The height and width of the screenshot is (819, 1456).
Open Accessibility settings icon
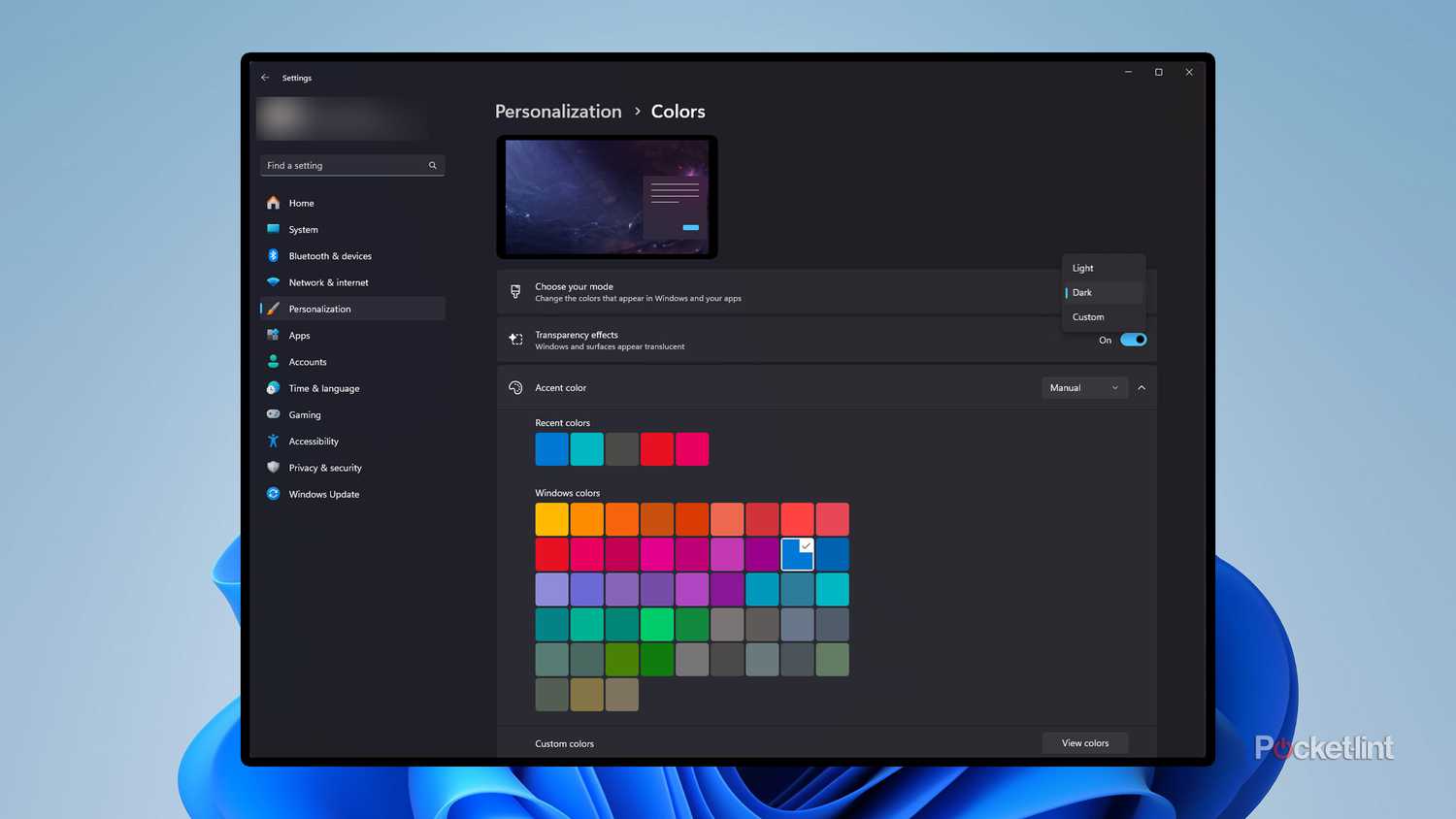(x=273, y=441)
